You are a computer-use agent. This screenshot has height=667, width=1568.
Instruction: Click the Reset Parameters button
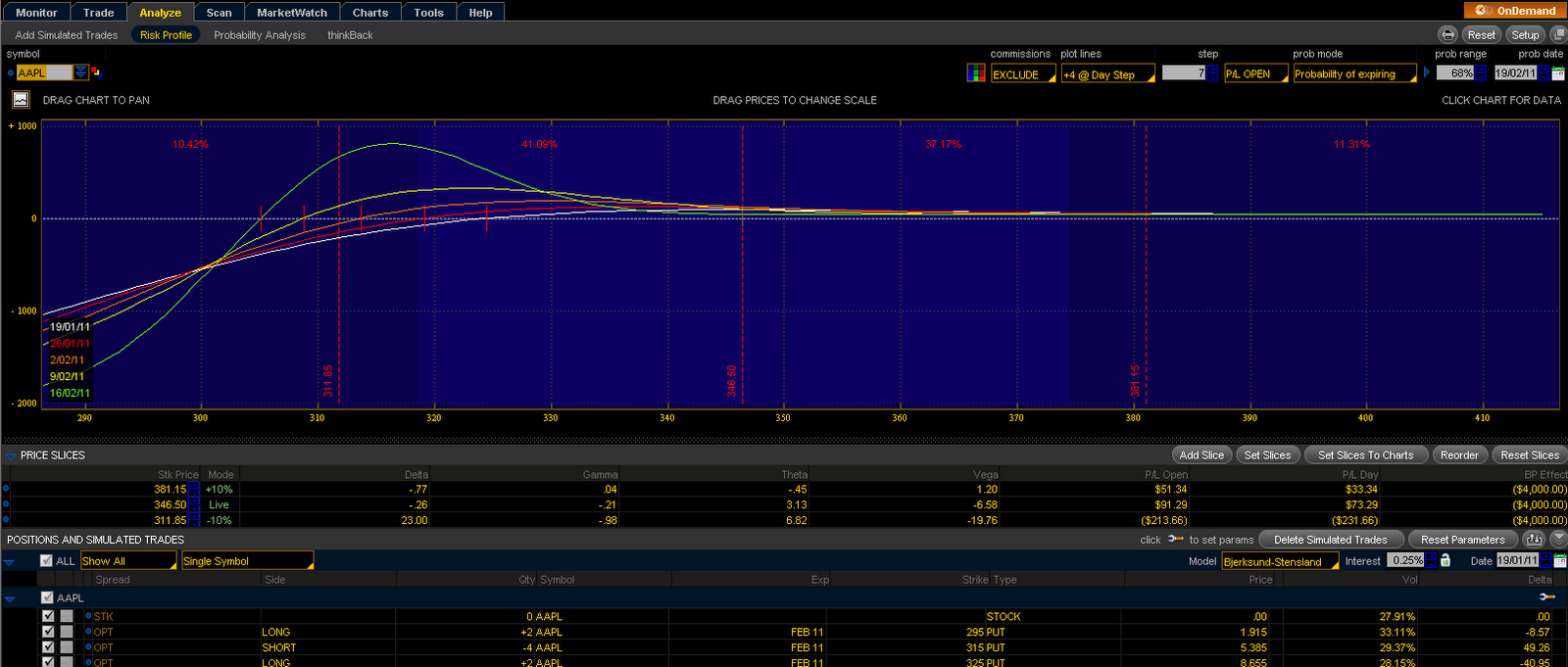click(1462, 540)
